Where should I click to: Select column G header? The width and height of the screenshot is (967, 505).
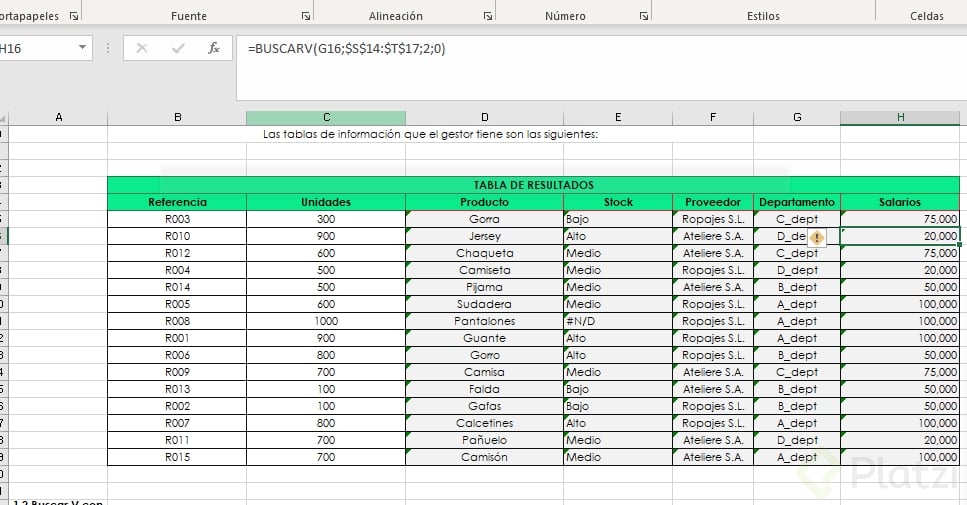(797, 117)
